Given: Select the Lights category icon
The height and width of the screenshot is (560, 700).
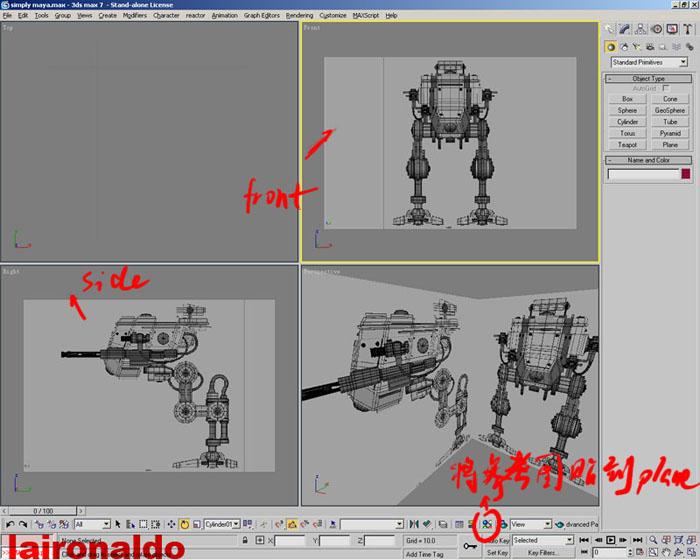Looking at the screenshot, I should [x=638, y=46].
